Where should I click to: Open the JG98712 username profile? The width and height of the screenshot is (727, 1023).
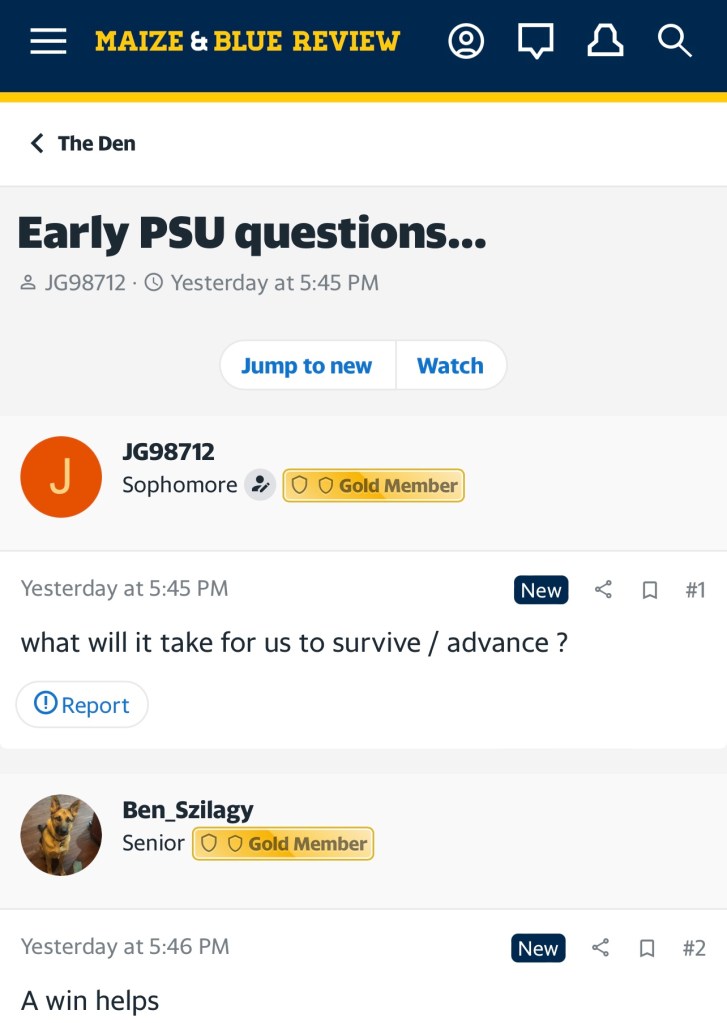click(168, 452)
